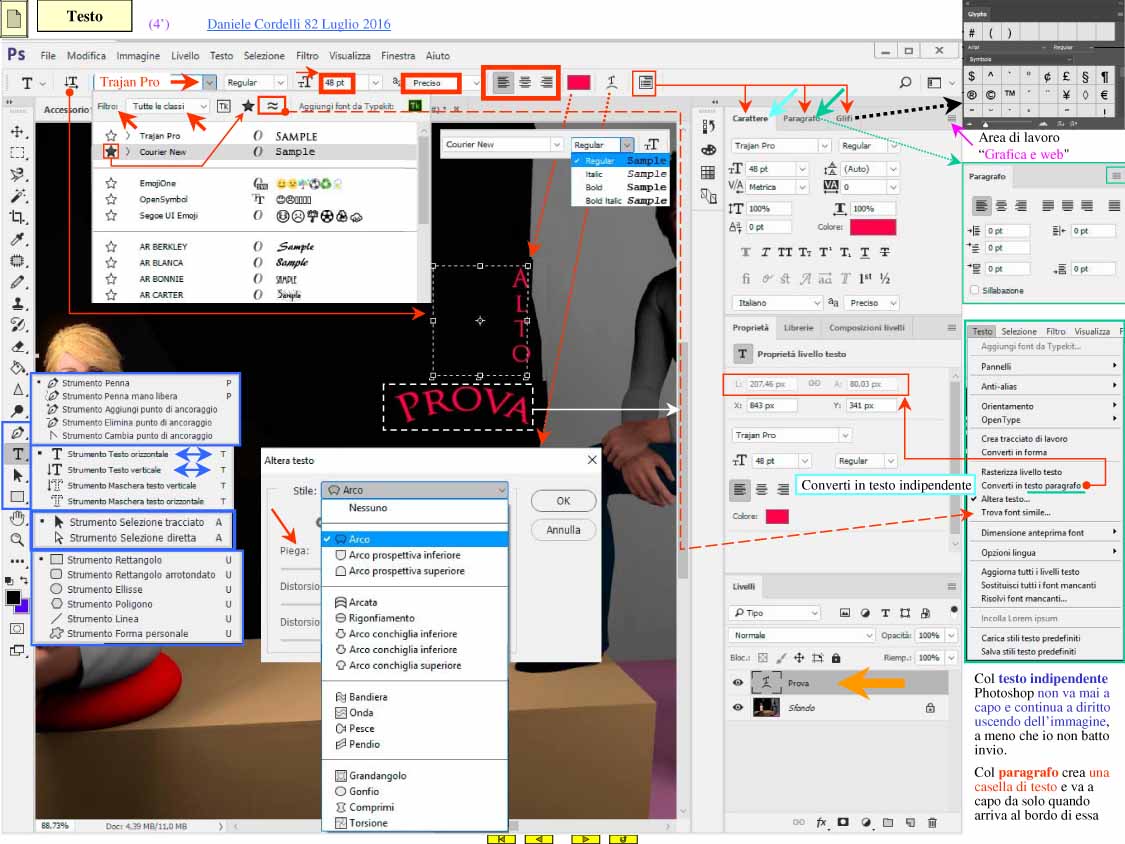Open the Livello menu
The height and width of the screenshot is (844, 1125).
(184, 56)
